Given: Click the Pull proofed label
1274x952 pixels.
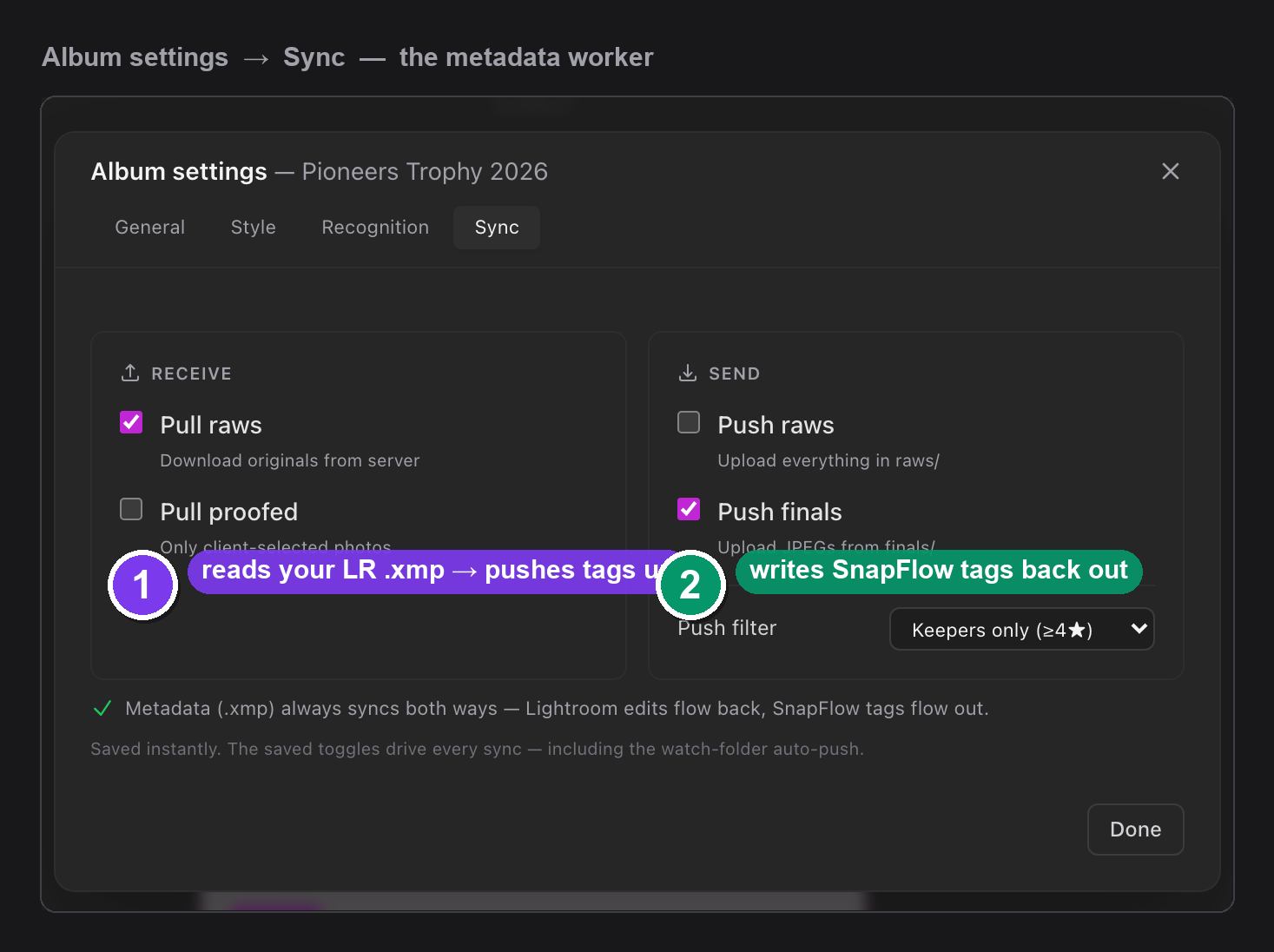Looking at the screenshot, I should click(229, 512).
